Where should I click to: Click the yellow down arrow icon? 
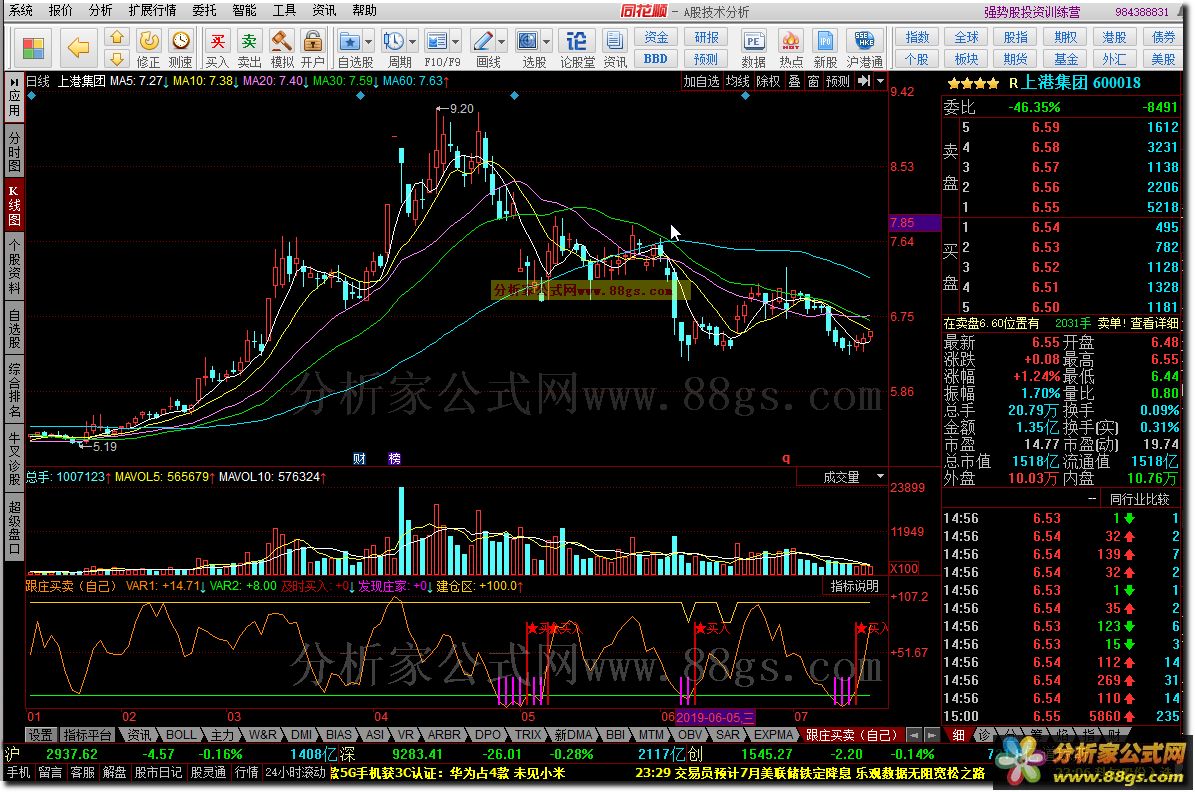point(117,59)
